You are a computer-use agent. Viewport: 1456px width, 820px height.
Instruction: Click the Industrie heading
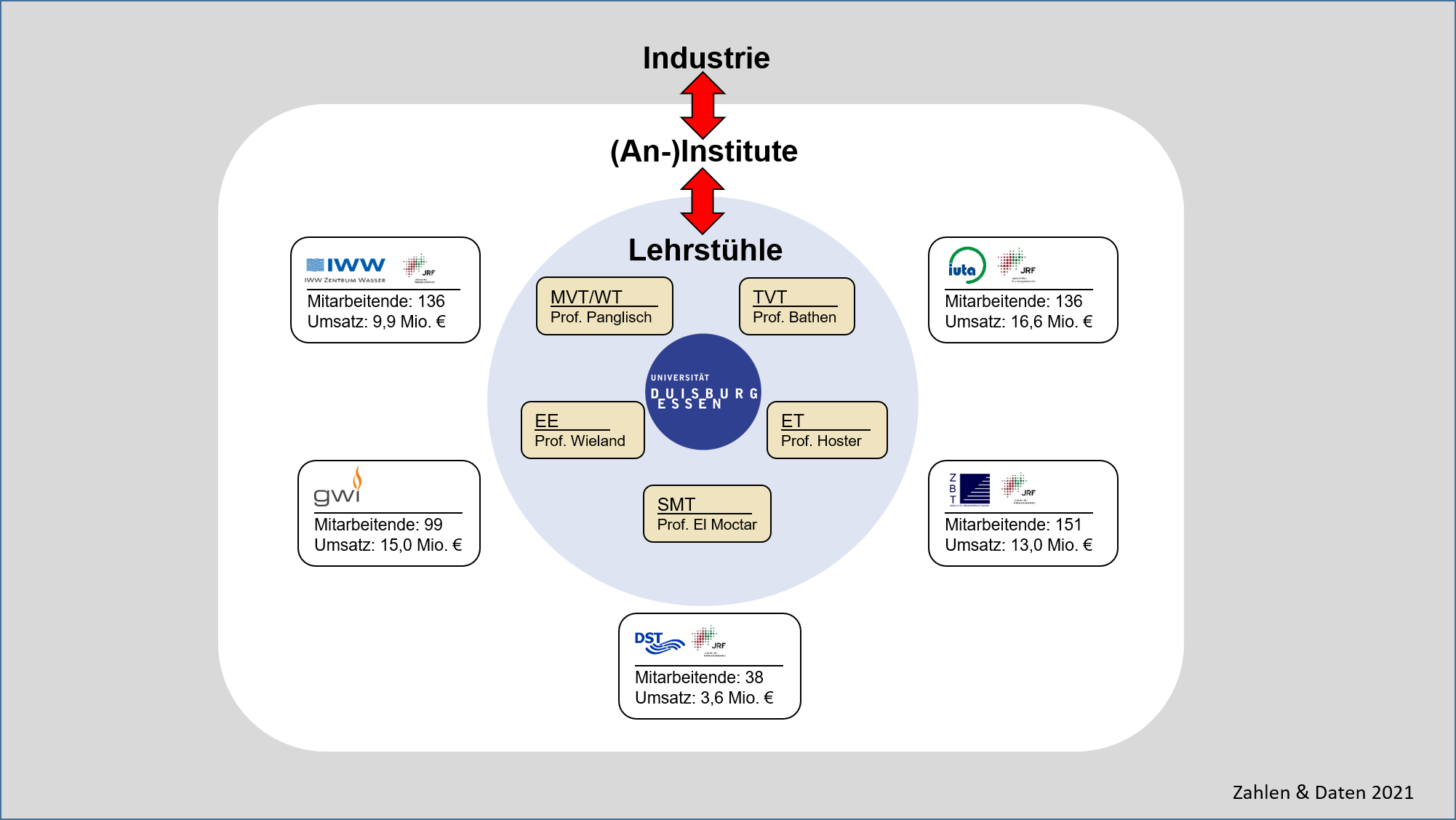[705, 58]
